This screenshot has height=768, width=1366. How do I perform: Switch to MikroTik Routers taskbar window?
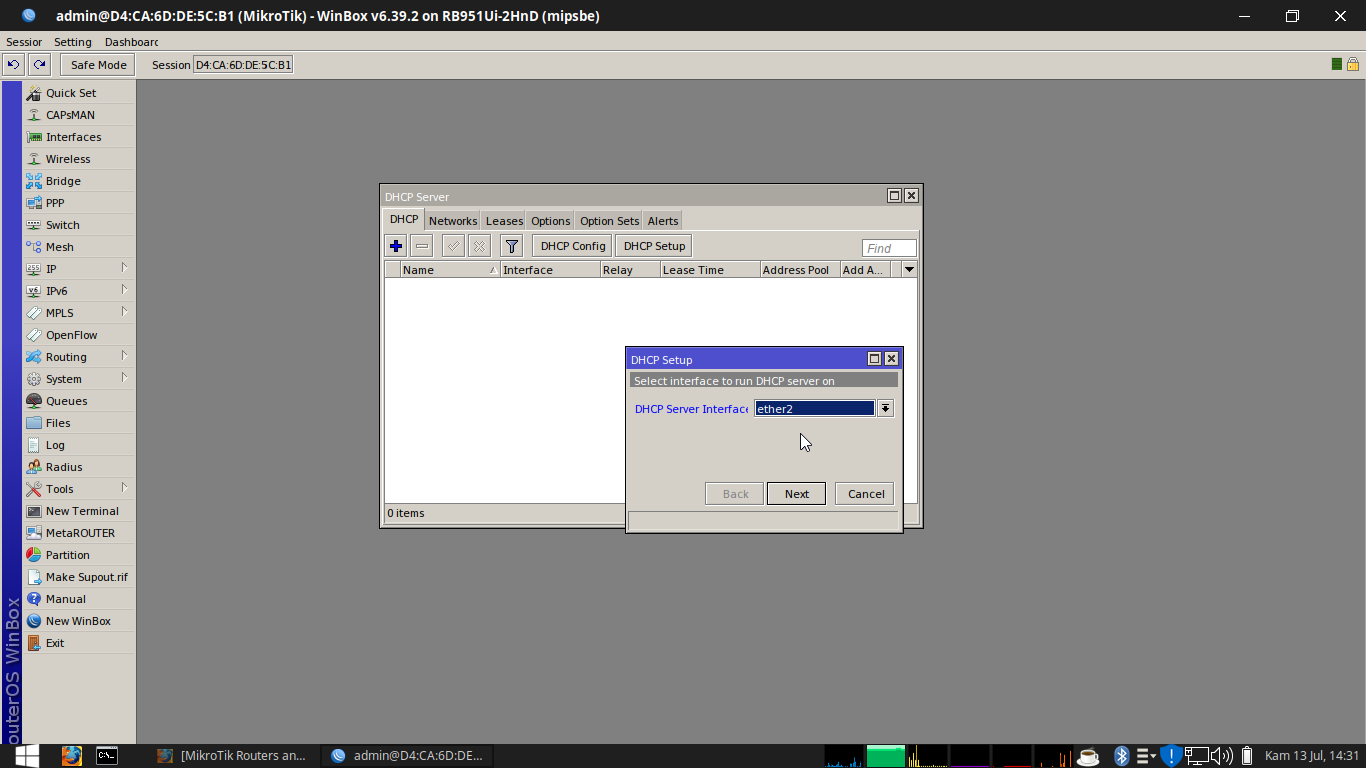tap(234, 755)
